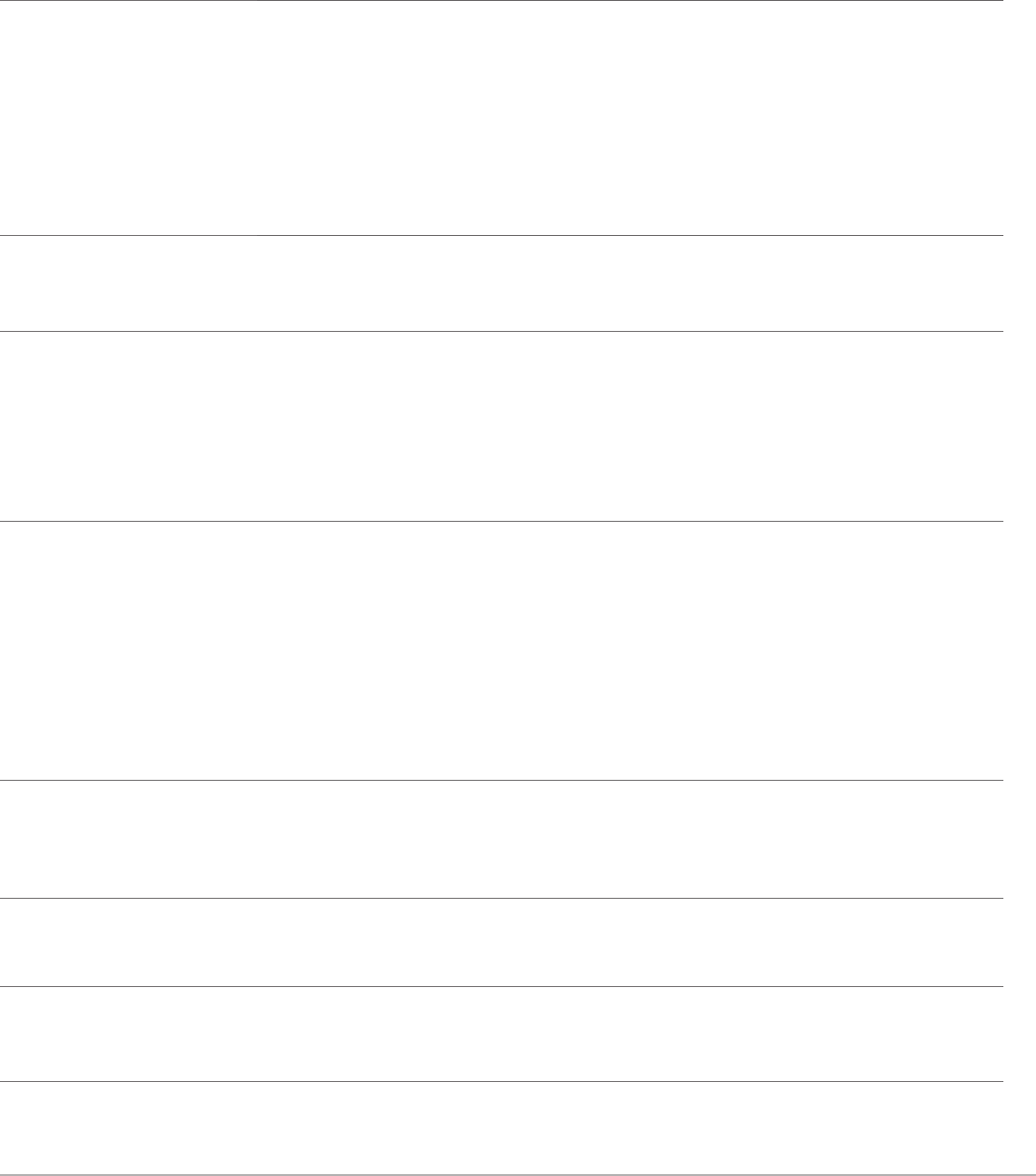Viewport: 1036px width, 1176px height.
Task: Click the third empty row from the top
Action: 501,427
